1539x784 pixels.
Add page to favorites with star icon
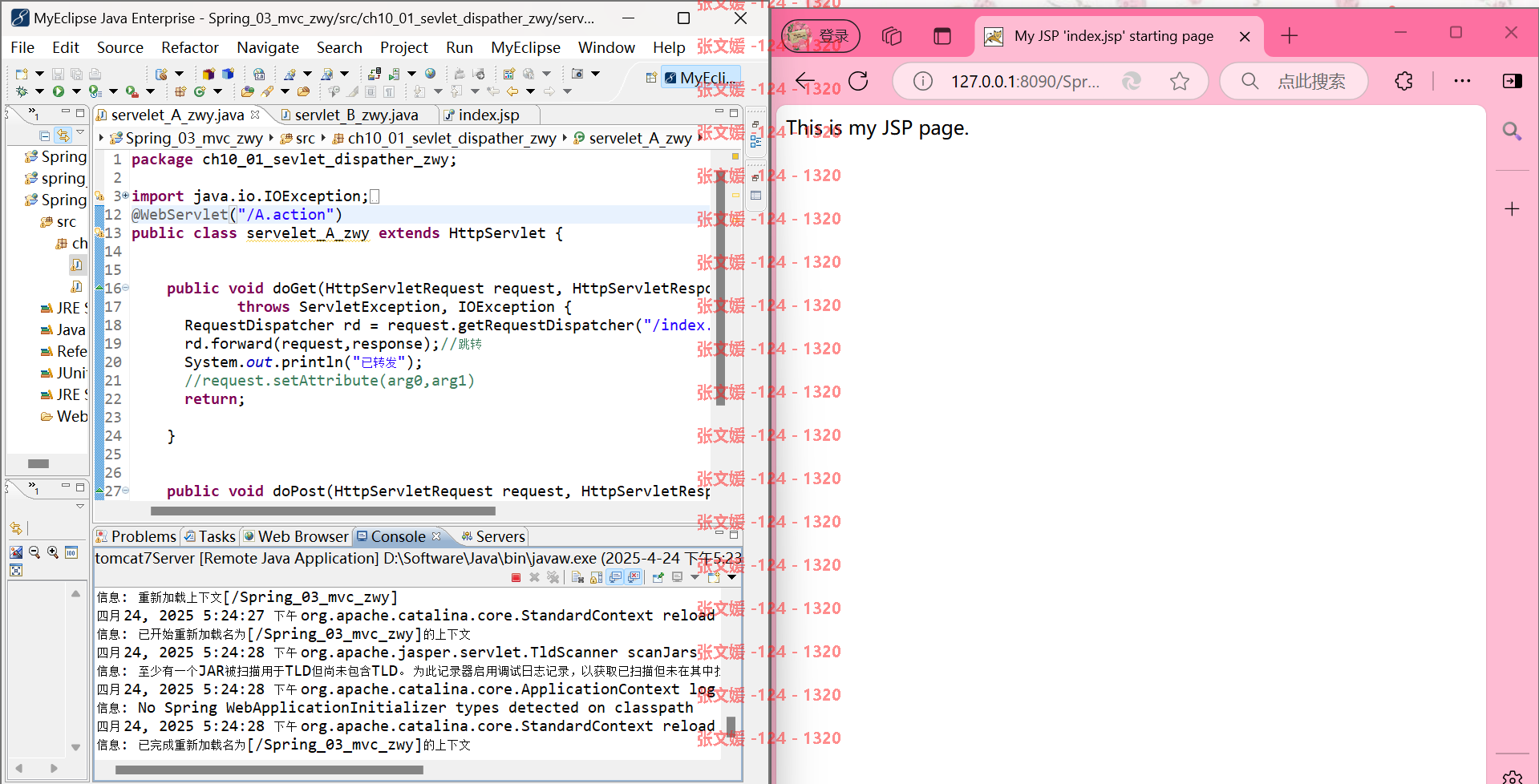[x=1179, y=81]
